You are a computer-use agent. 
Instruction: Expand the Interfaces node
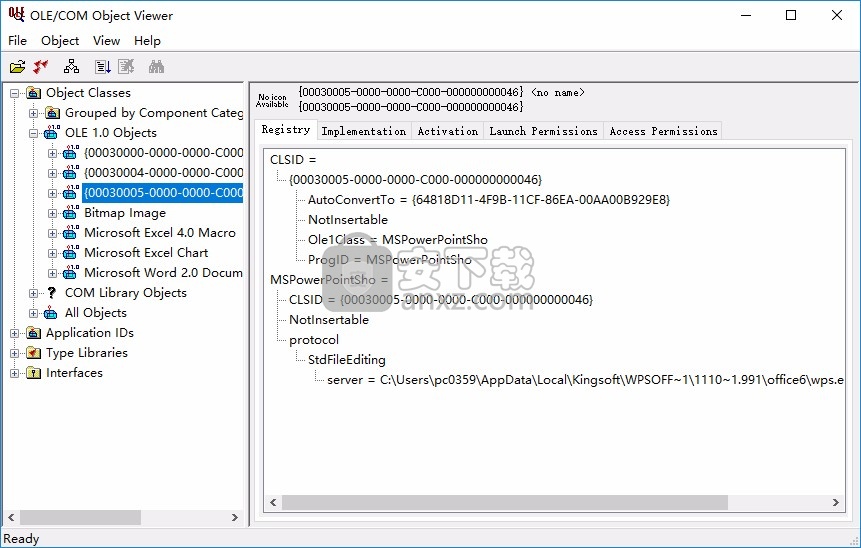click(x=15, y=373)
